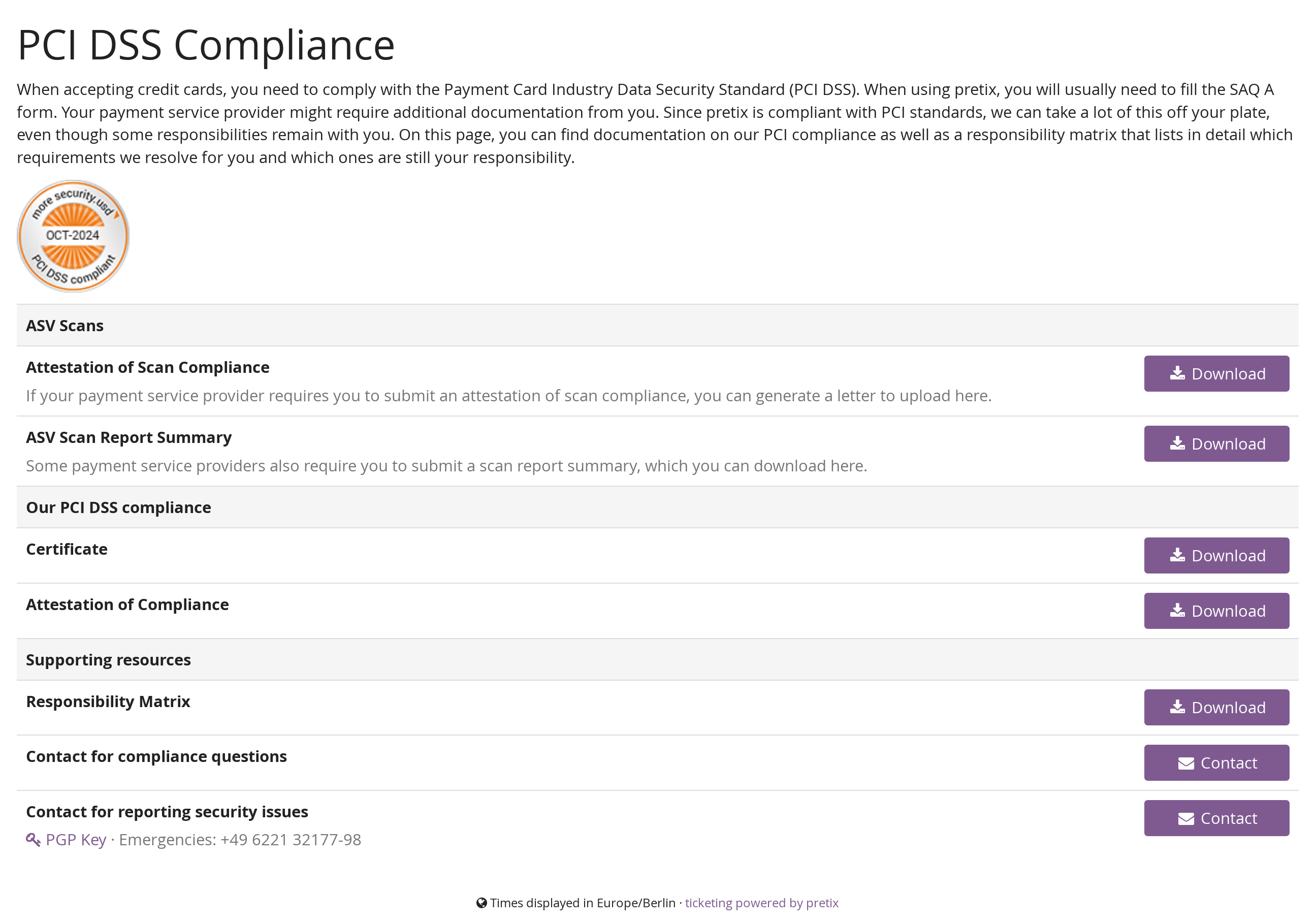The image size is (1316, 923).
Task: Contact about reporting security issues
Action: tap(1216, 818)
